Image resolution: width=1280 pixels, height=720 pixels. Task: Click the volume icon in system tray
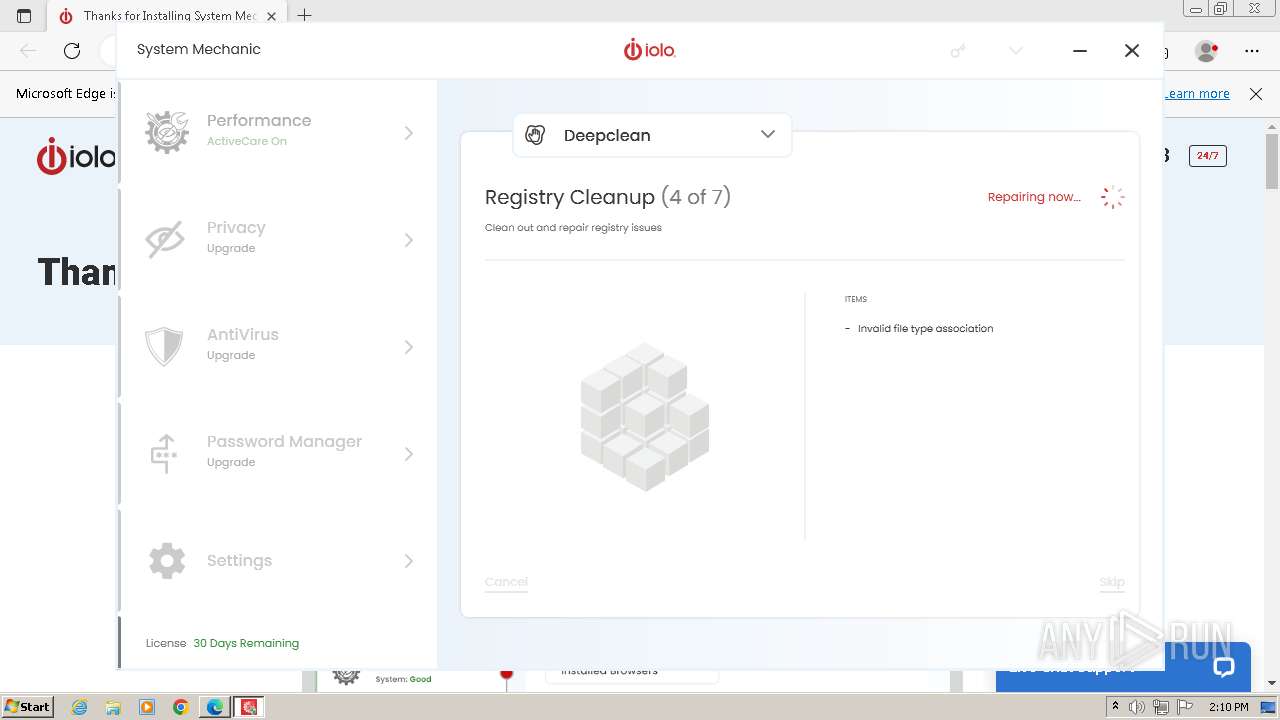pos(1137,707)
